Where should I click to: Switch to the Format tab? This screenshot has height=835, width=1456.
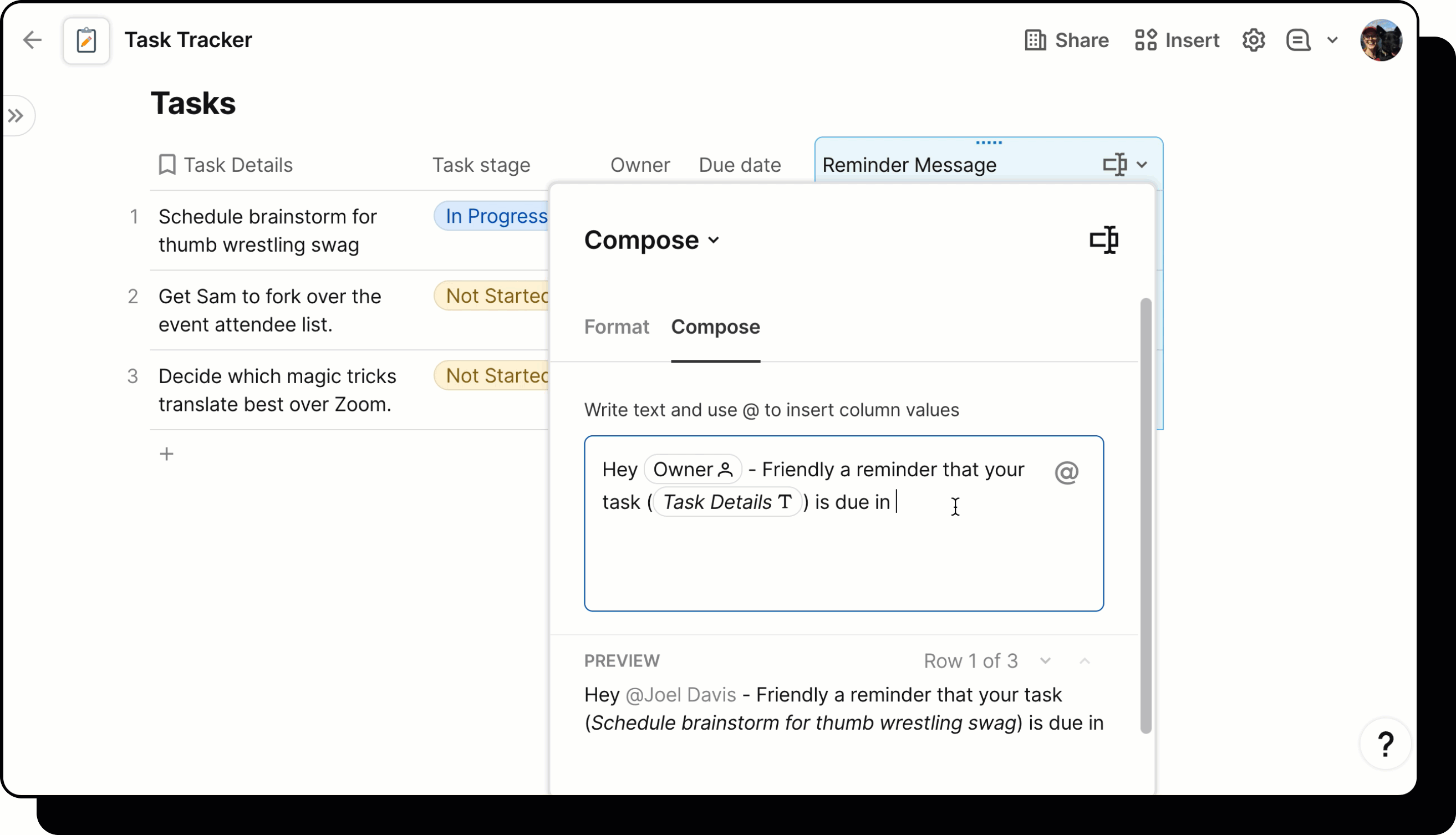click(x=617, y=327)
